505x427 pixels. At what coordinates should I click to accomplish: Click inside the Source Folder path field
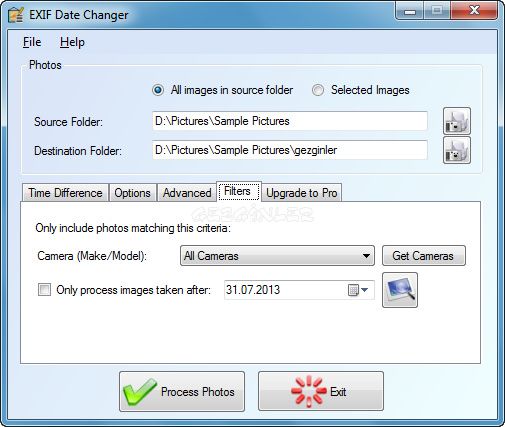[290, 121]
